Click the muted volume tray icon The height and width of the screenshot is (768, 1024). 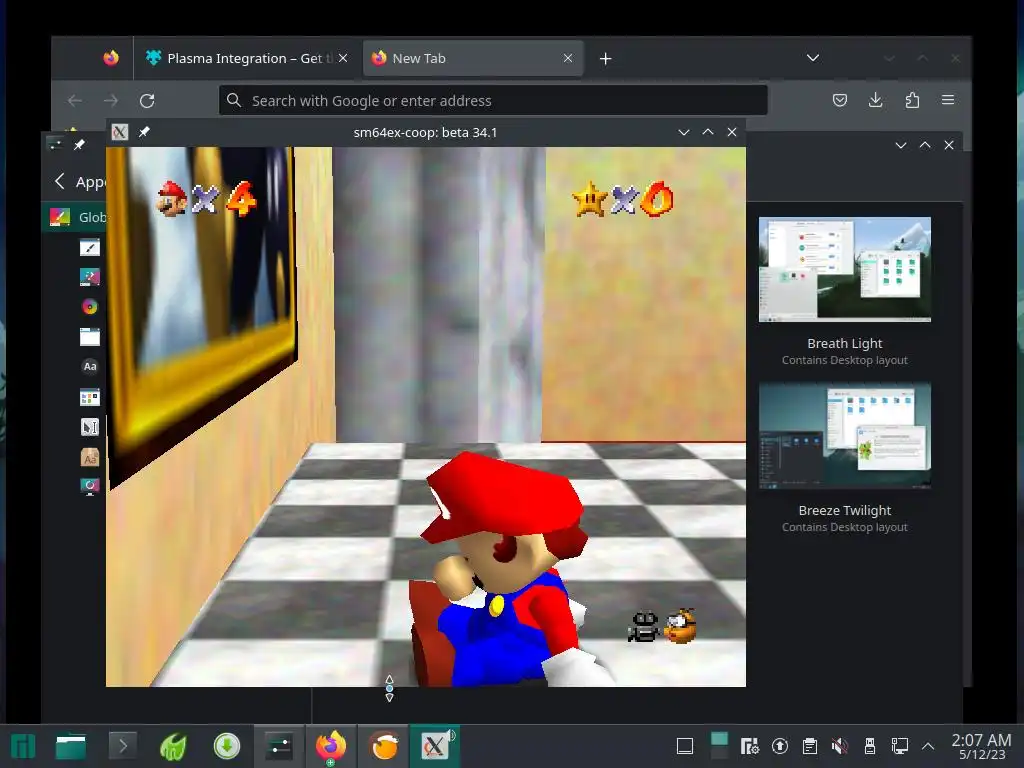[x=840, y=746]
